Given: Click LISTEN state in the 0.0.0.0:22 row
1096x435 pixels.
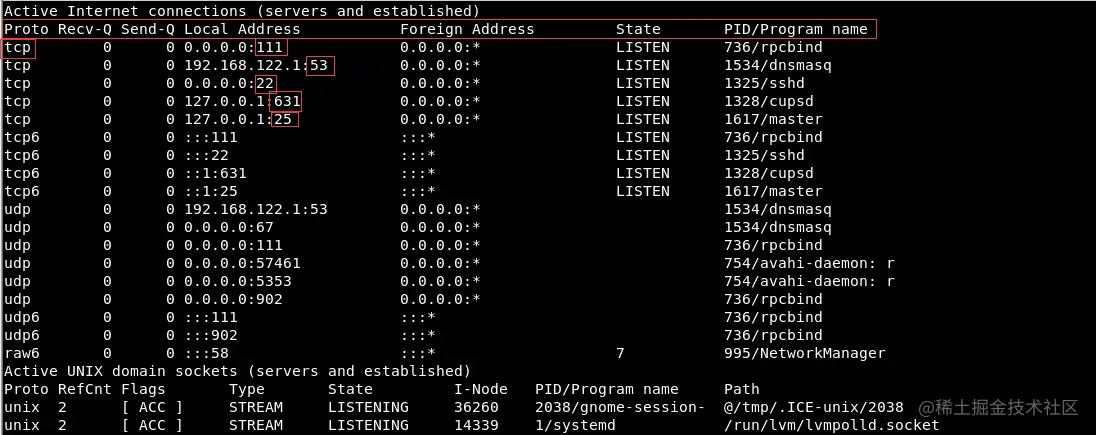Looking at the screenshot, I should click(642, 83).
